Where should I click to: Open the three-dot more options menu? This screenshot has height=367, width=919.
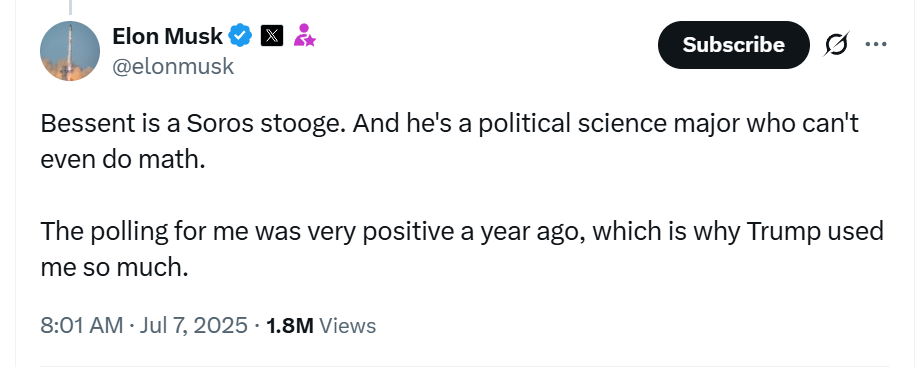point(876,44)
